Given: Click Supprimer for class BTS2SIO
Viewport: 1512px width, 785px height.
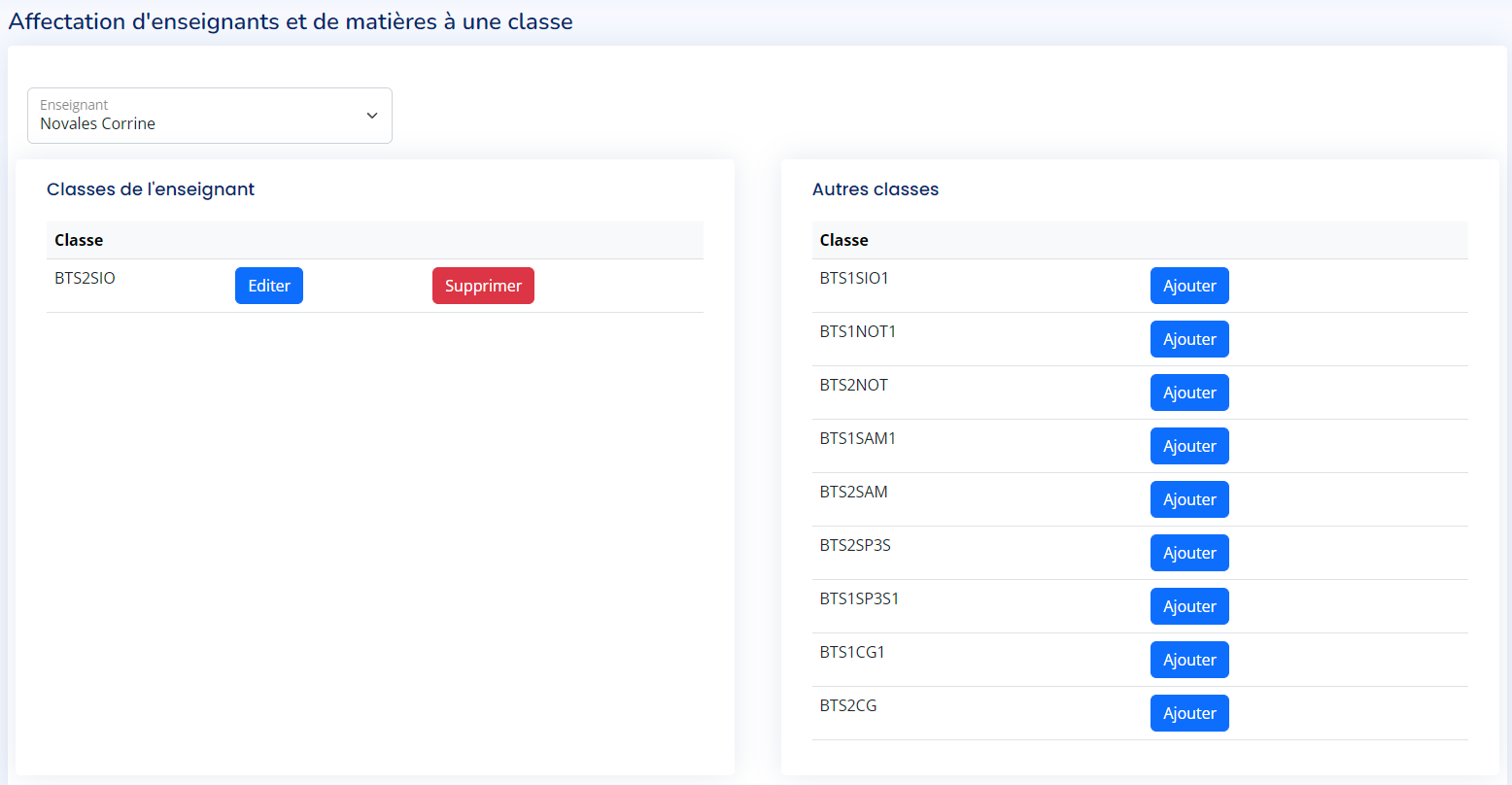Looking at the screenshot, I should [483, 286].
